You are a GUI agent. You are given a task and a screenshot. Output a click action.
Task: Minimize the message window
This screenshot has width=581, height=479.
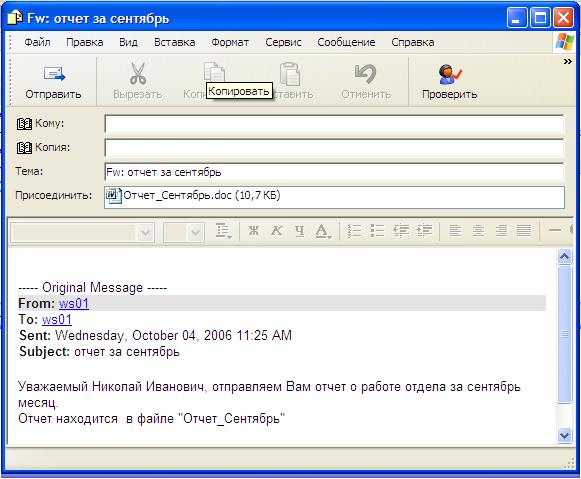(x=517, y=18)
